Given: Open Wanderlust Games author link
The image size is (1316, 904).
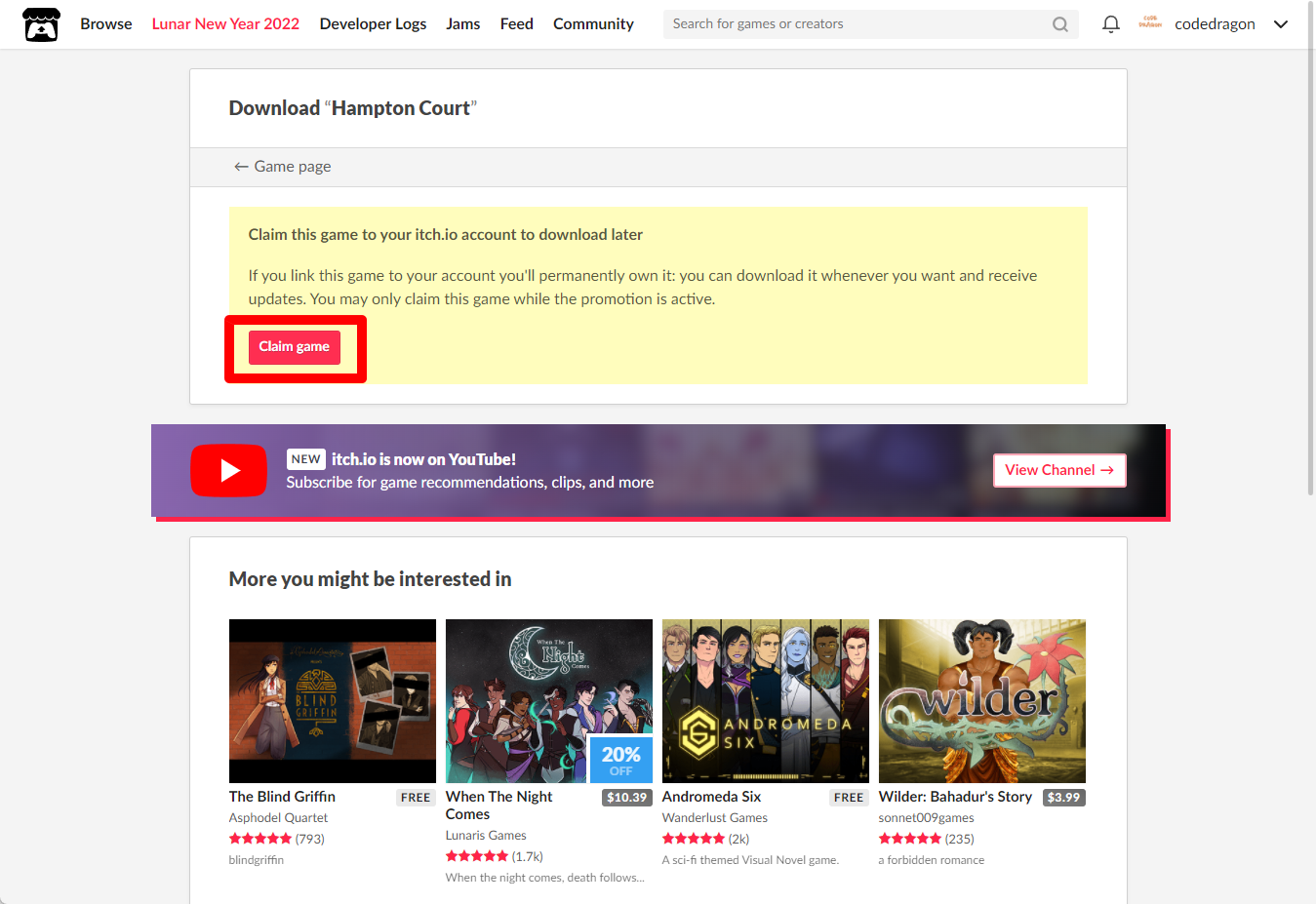Looking at the screenshot, I should (715, 818).
